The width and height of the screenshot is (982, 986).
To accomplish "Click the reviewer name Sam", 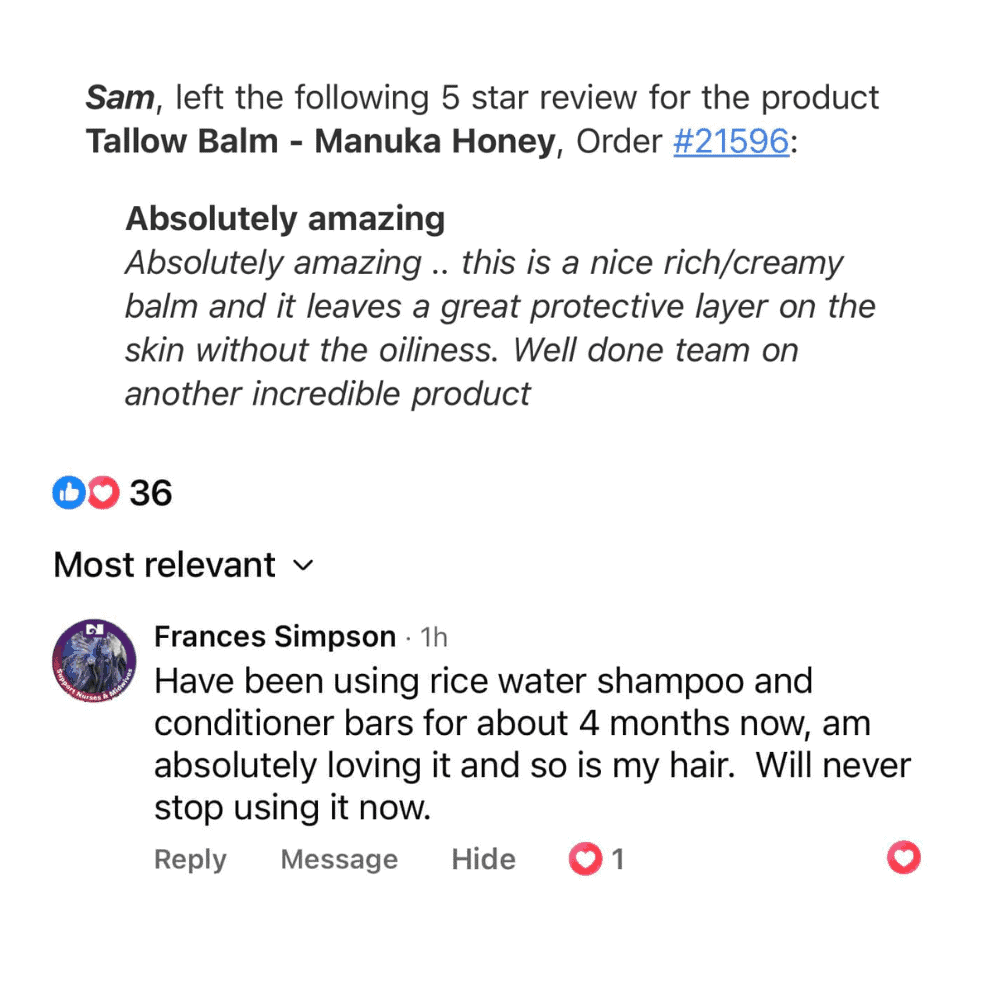I will (121, 98).
